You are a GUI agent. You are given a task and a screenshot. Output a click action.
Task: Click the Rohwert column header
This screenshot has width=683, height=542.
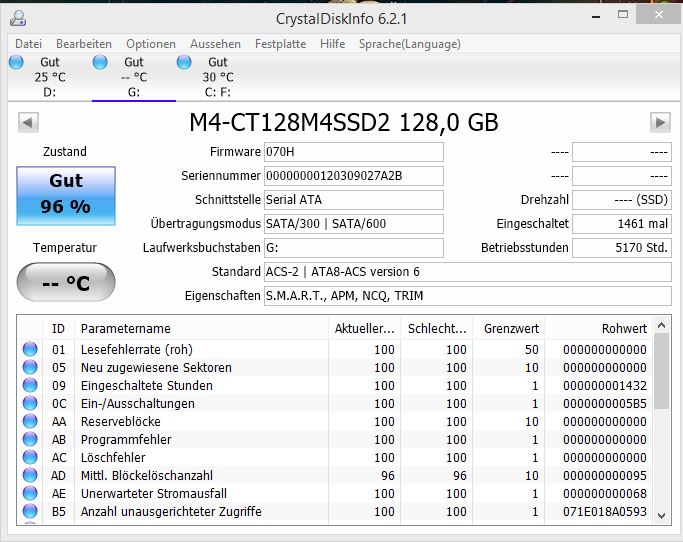click(x=598, y=329)
